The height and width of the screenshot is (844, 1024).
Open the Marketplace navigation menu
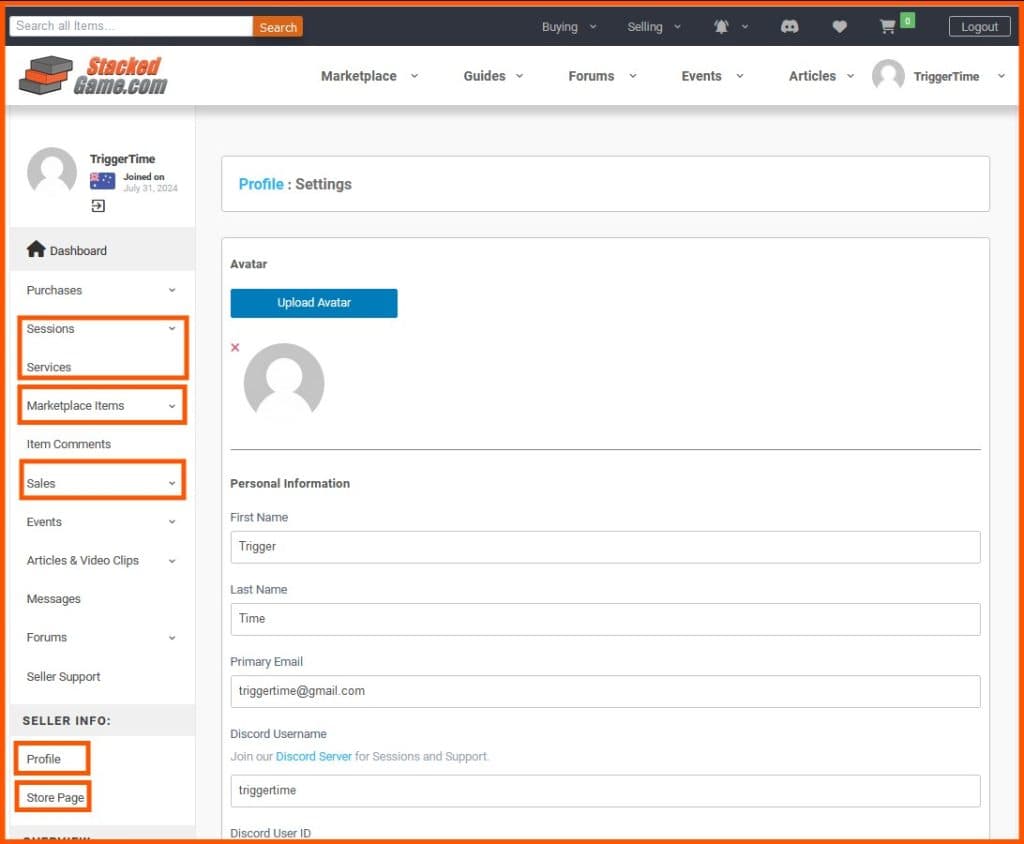[369, 76]
